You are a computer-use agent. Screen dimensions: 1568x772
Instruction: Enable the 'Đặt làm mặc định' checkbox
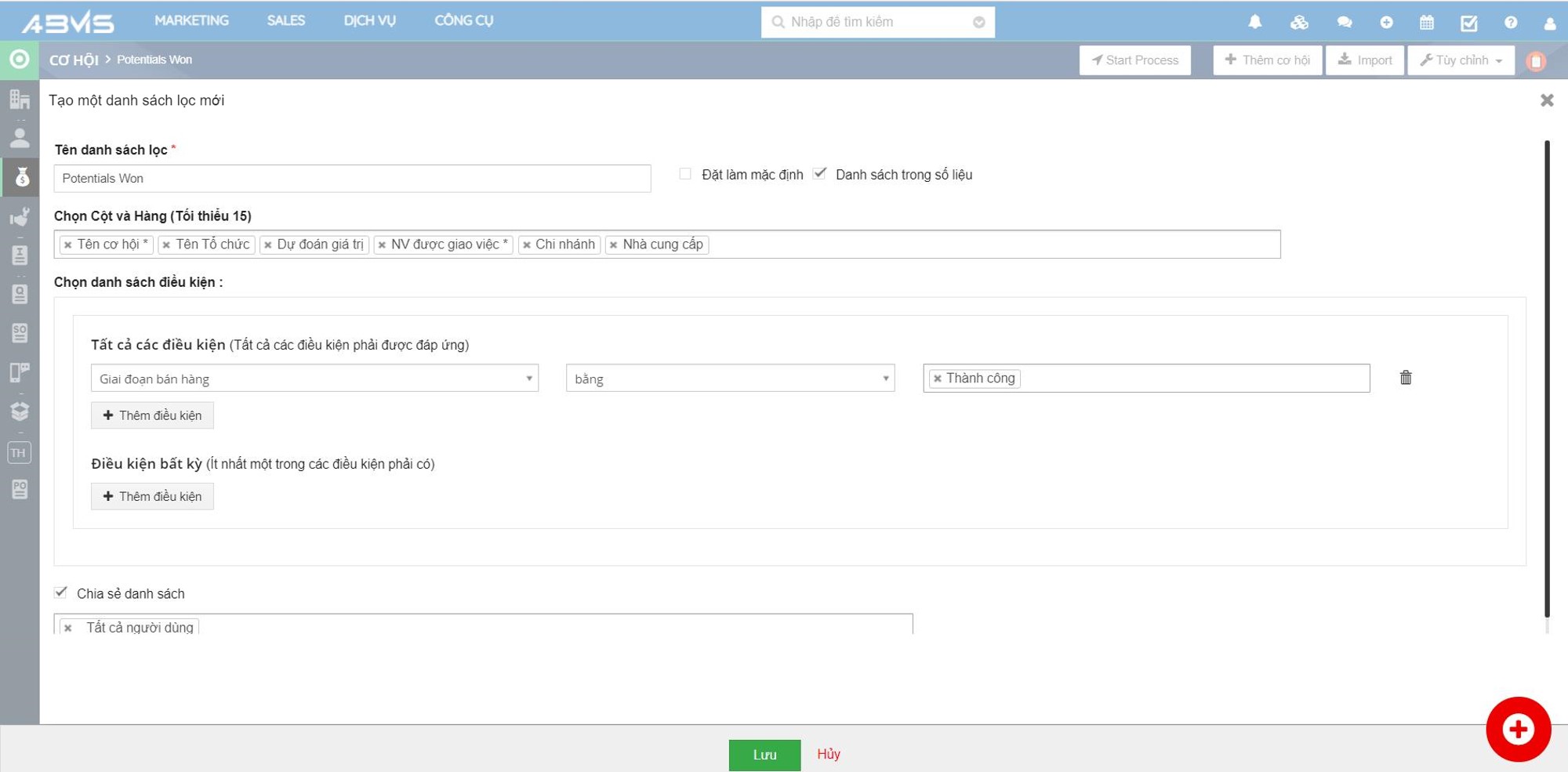(685, 174)
